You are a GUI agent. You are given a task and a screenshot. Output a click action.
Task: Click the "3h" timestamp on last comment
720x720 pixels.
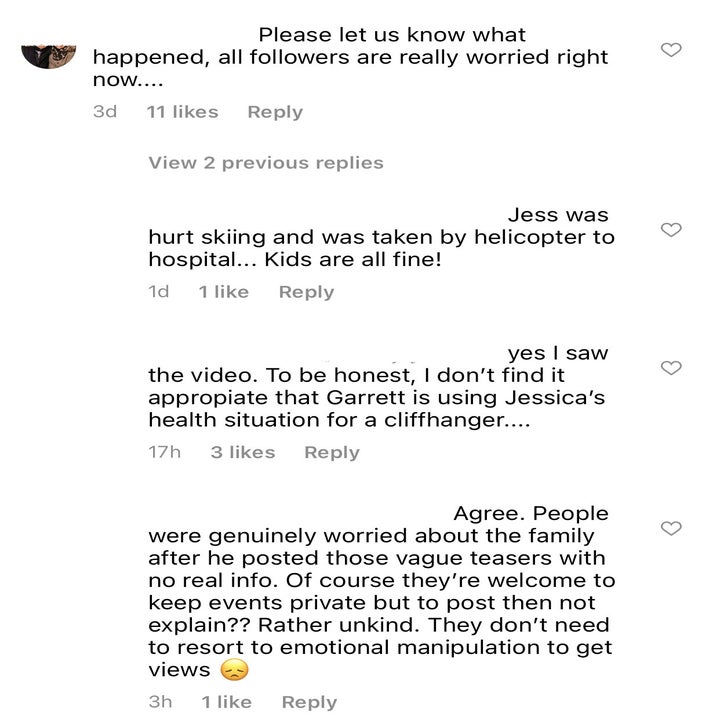point(160,702)
